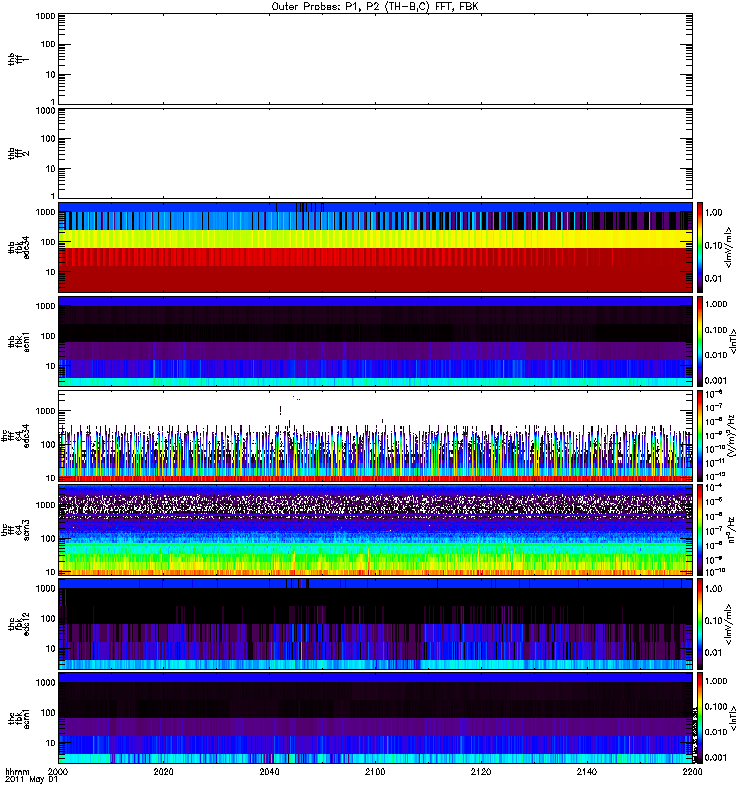Click the (V/m)²/Hz color bar of thc edc34
The width and height of the screenshot is (750, 800).
click(x=700, y=436)
